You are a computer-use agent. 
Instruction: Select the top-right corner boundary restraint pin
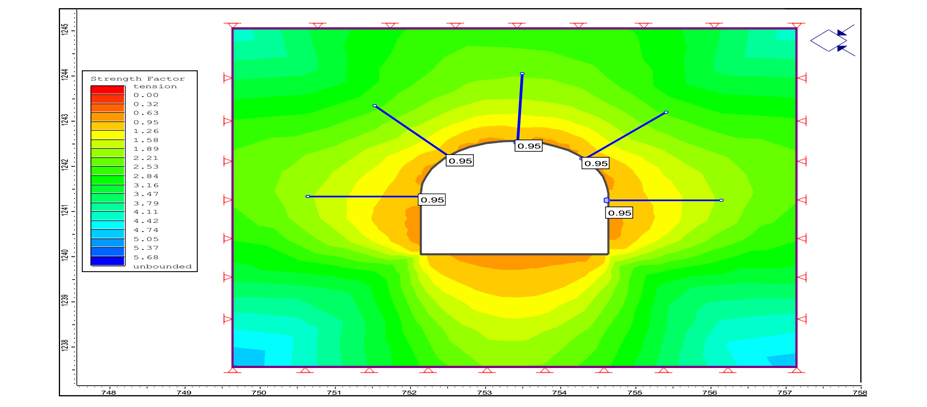point(796,25)
